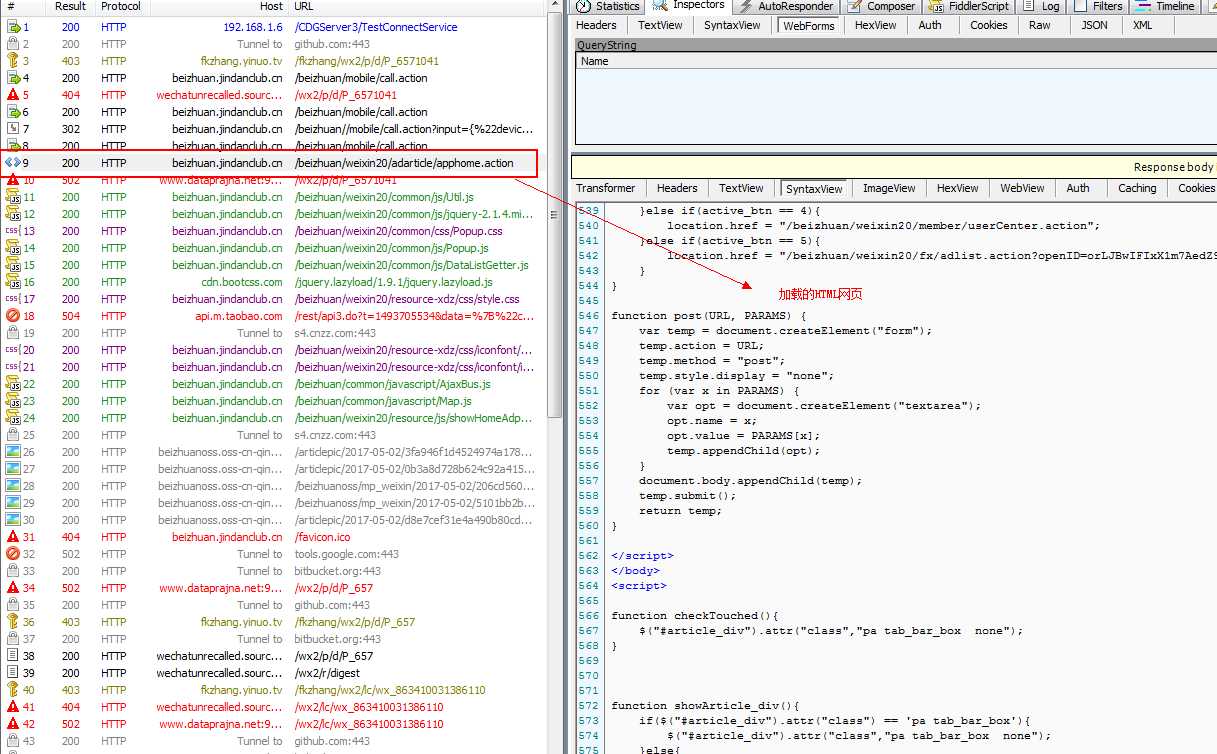Viewport: 1217px width, 754px height.
Task: Click the image icon of session 28 mp_weixin
Action: coord(13,486)
